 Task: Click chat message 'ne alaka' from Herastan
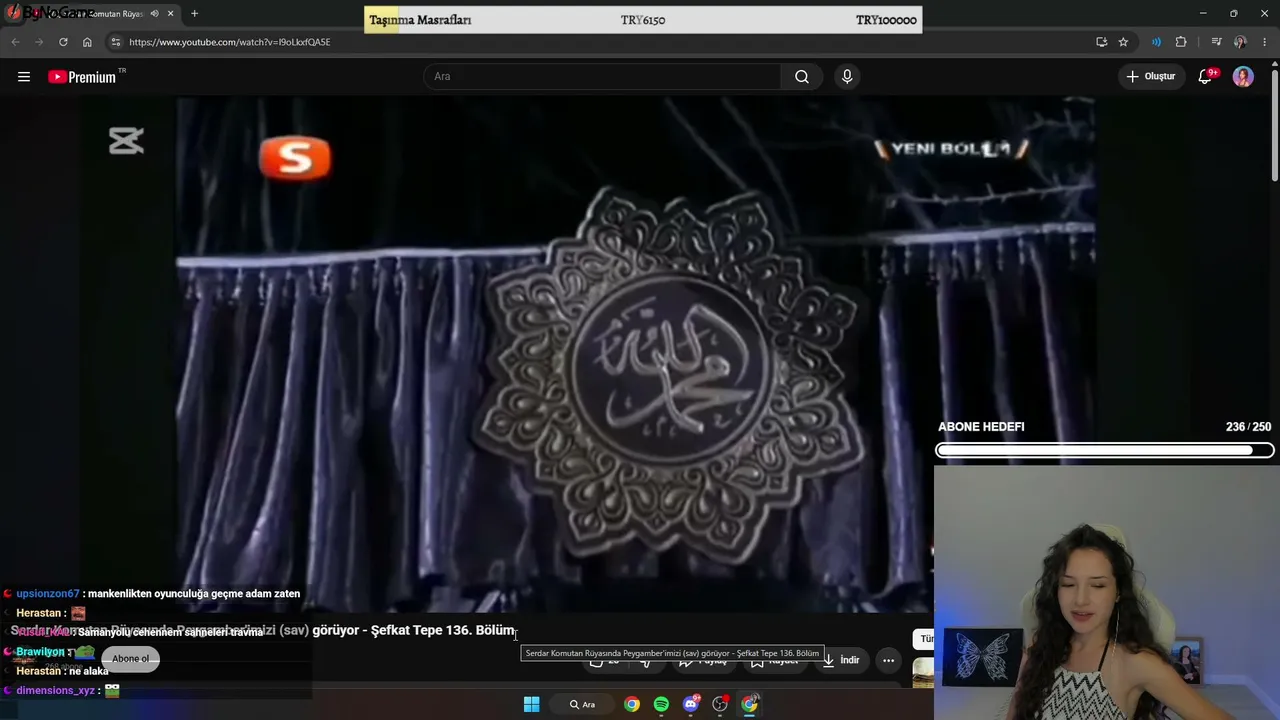point(89,671)
